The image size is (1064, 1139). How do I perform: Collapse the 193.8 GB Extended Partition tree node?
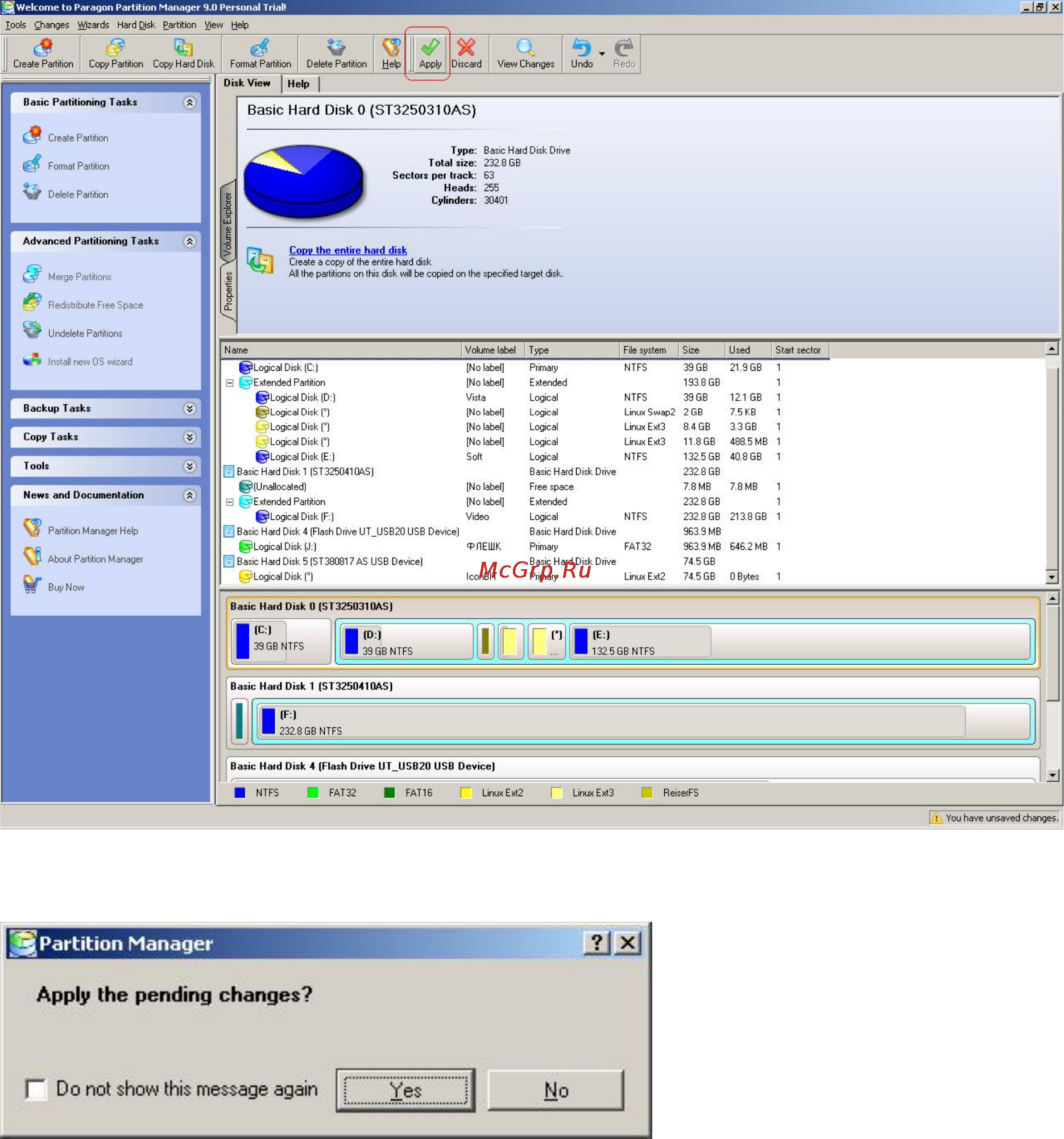pyautogui.click(x=230, y=383)
